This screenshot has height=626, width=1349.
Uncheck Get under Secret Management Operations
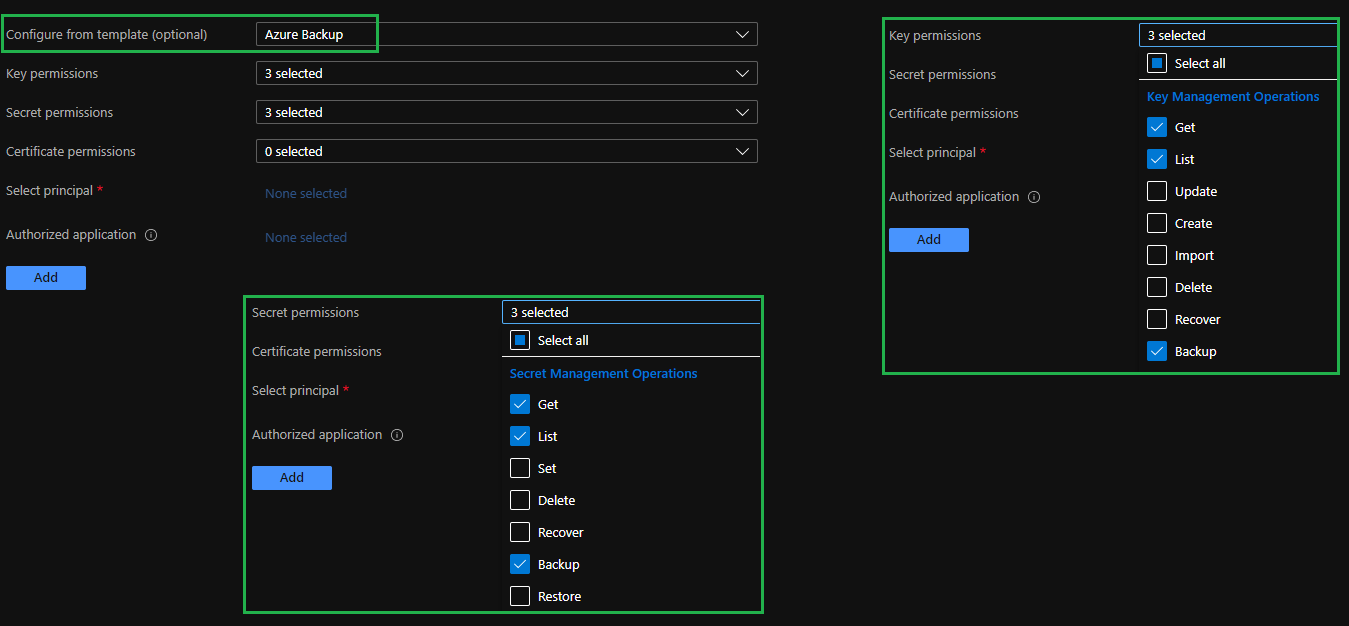520,404
